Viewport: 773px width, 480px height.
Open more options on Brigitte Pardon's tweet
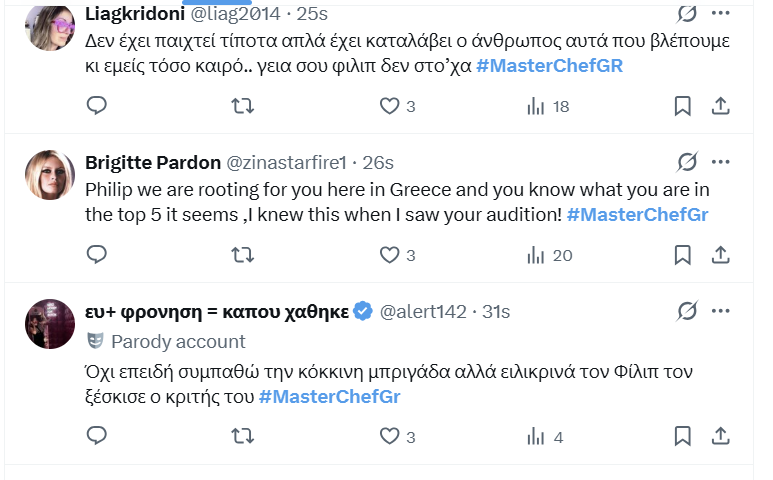[720, 162]
